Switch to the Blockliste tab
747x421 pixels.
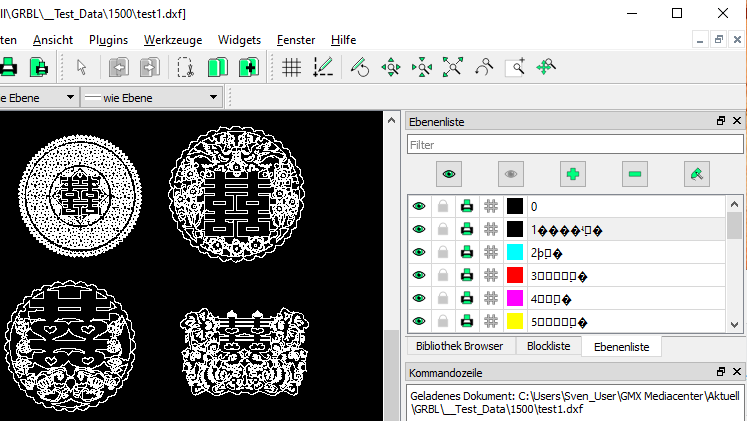(548, 346)
